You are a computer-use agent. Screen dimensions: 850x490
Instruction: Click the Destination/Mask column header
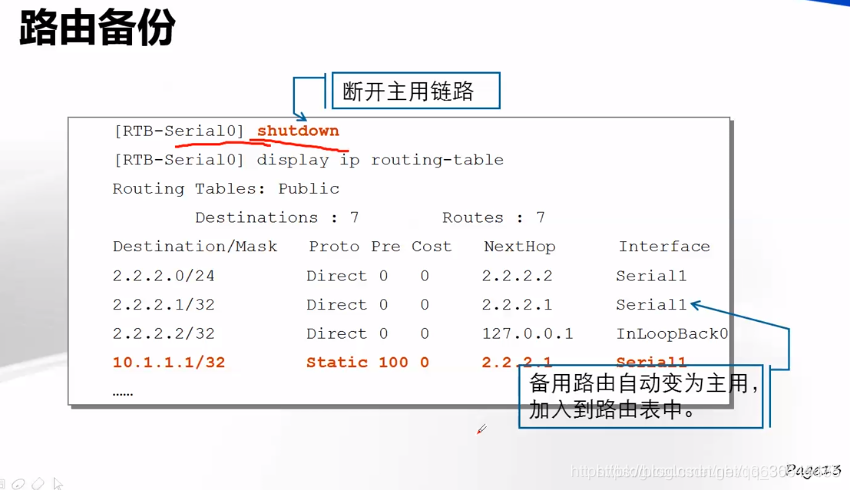tap(195, 247)
